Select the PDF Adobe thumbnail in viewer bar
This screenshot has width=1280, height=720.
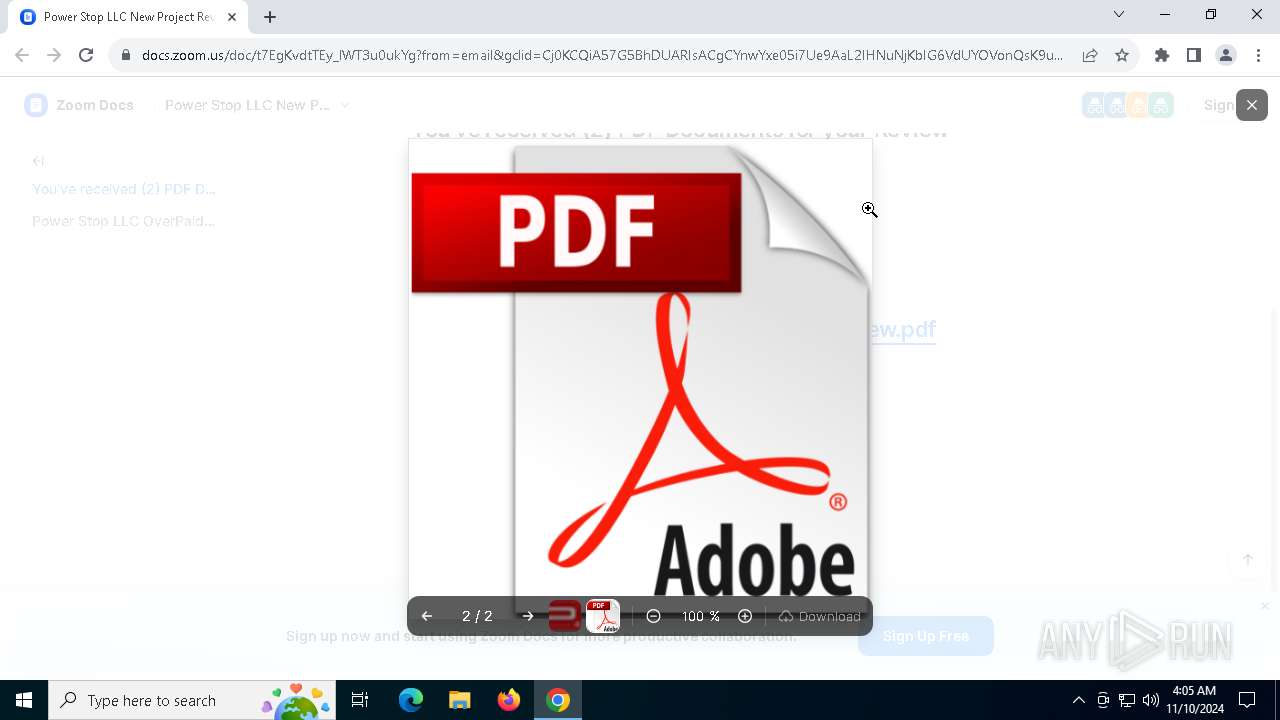tap(603, 616)
